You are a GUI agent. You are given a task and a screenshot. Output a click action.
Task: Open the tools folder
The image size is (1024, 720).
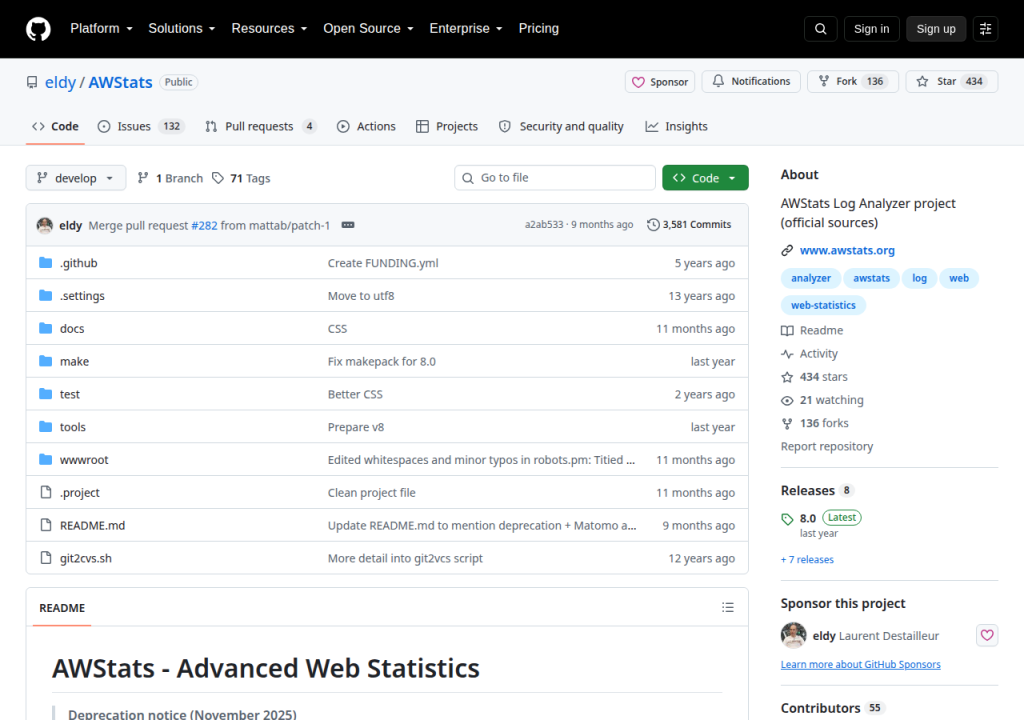72,427
